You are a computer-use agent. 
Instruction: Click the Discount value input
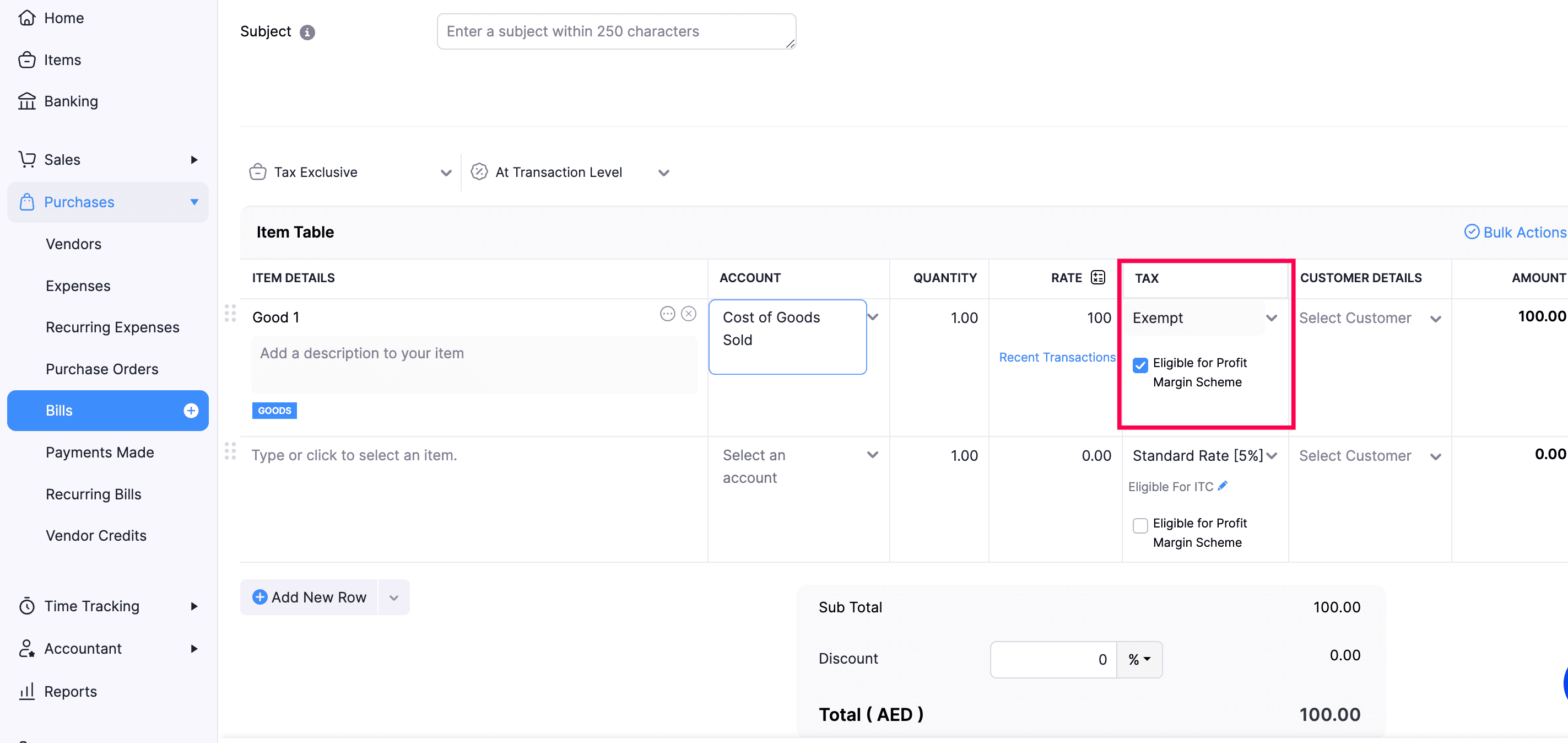tap(1053, 659)
